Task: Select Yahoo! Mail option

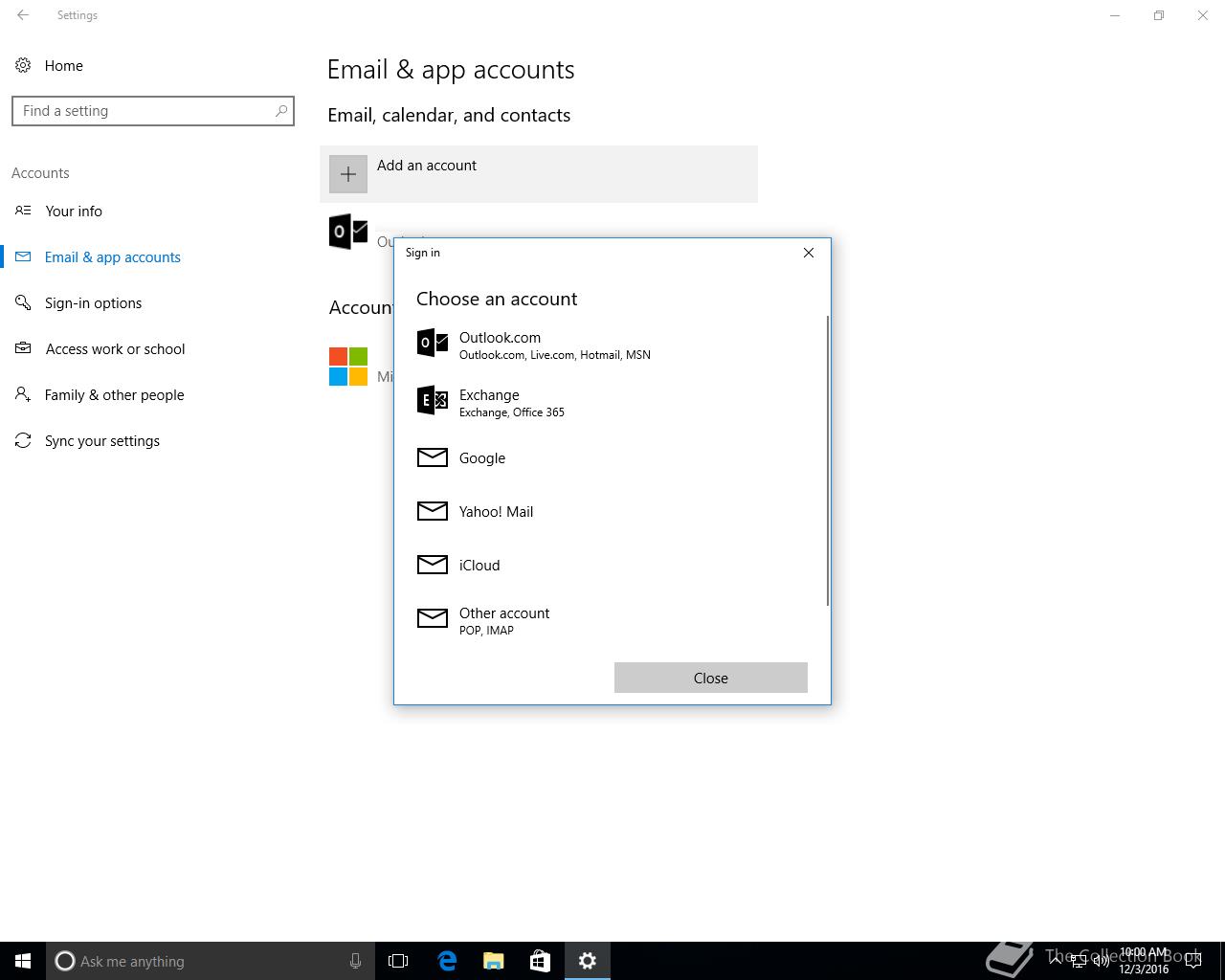Action: click(x=612, y=511)
